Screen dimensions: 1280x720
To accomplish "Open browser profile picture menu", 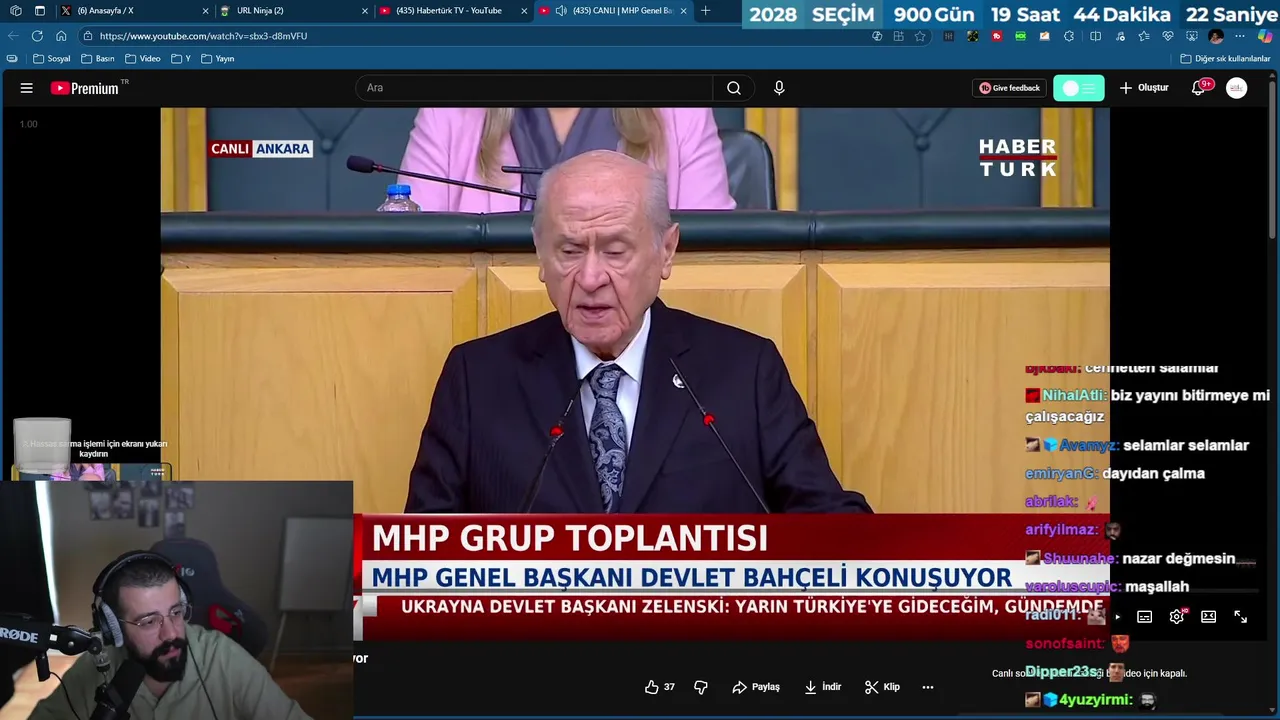I will click(x=1216, y=36).
